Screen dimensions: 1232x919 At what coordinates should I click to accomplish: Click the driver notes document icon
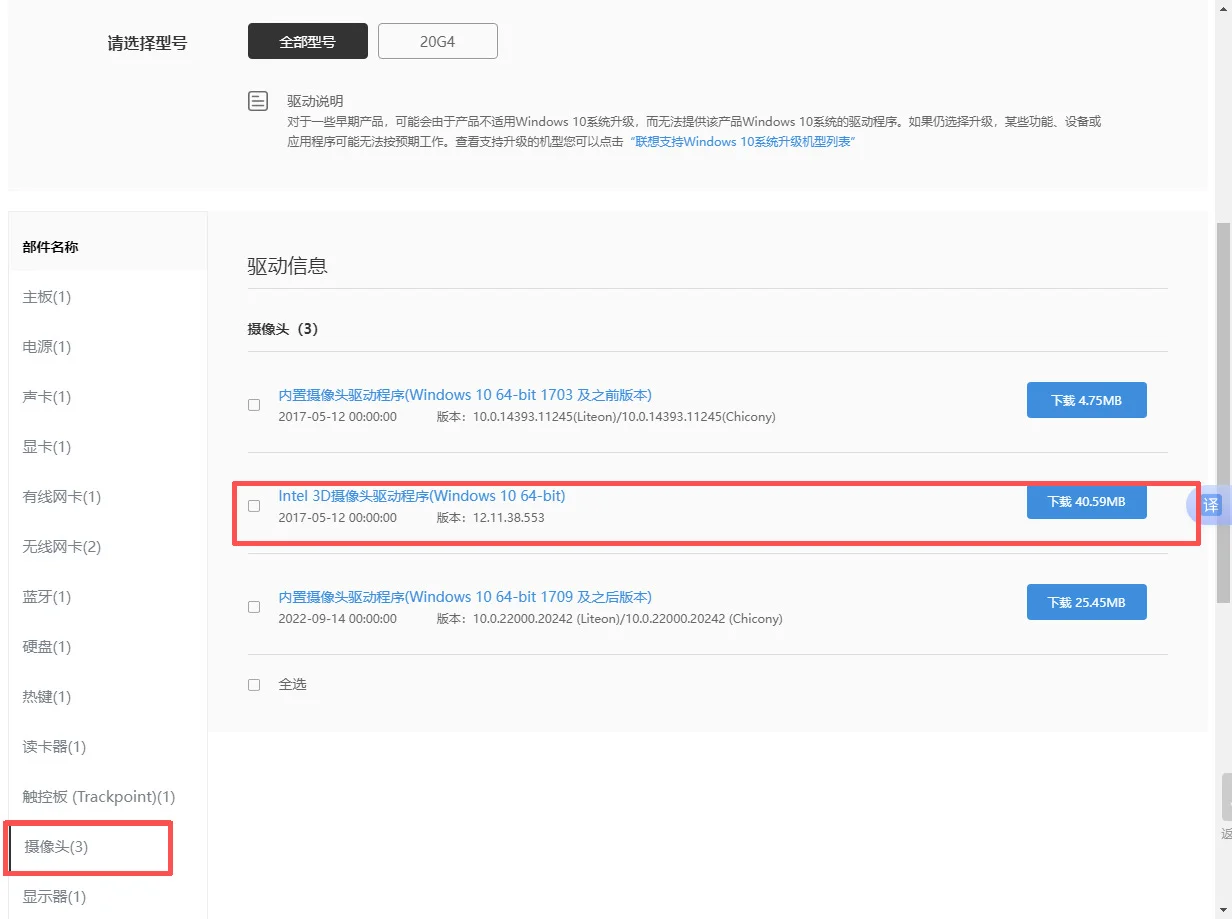point(258,100)
